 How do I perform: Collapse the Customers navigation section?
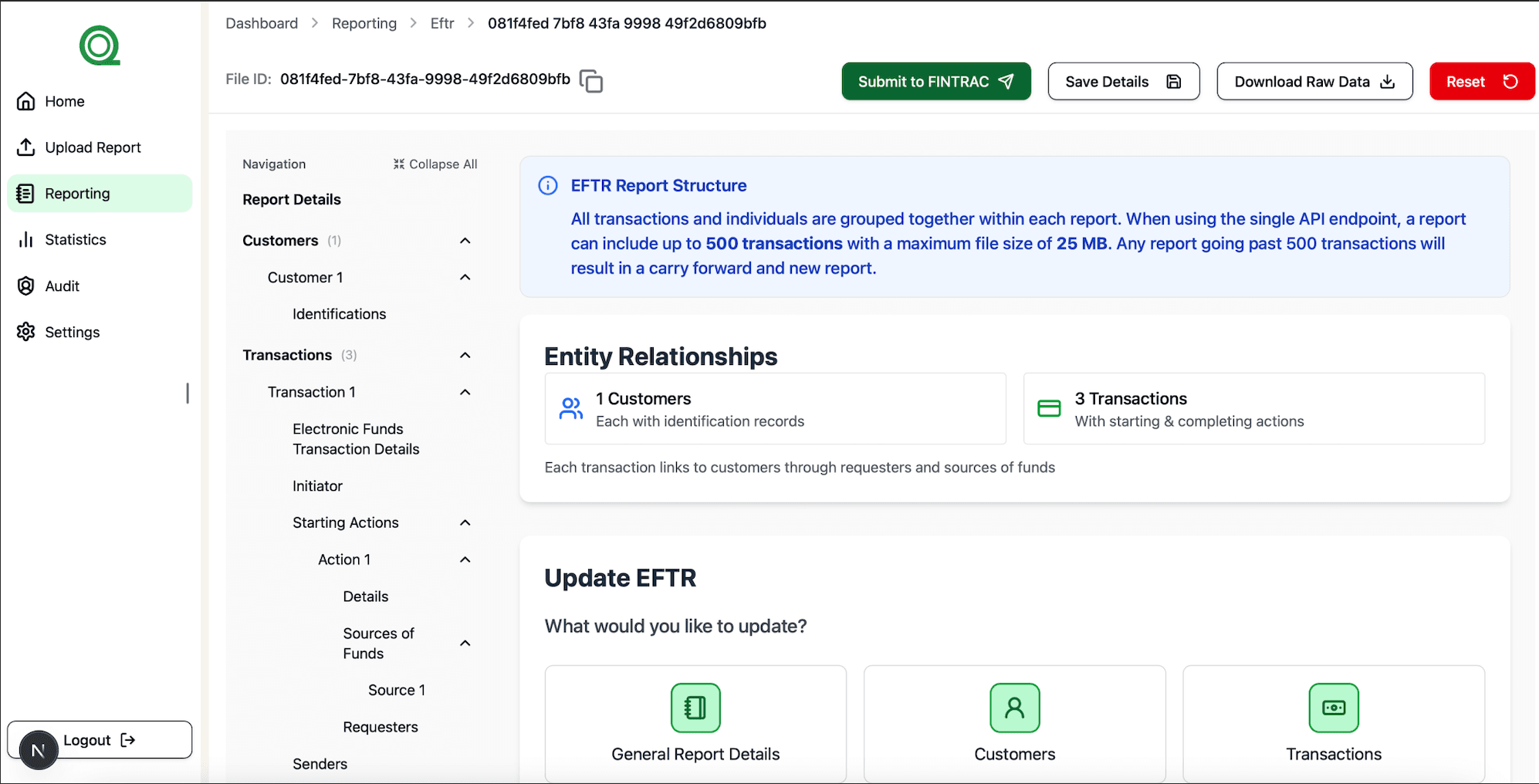tap(465, 240)
